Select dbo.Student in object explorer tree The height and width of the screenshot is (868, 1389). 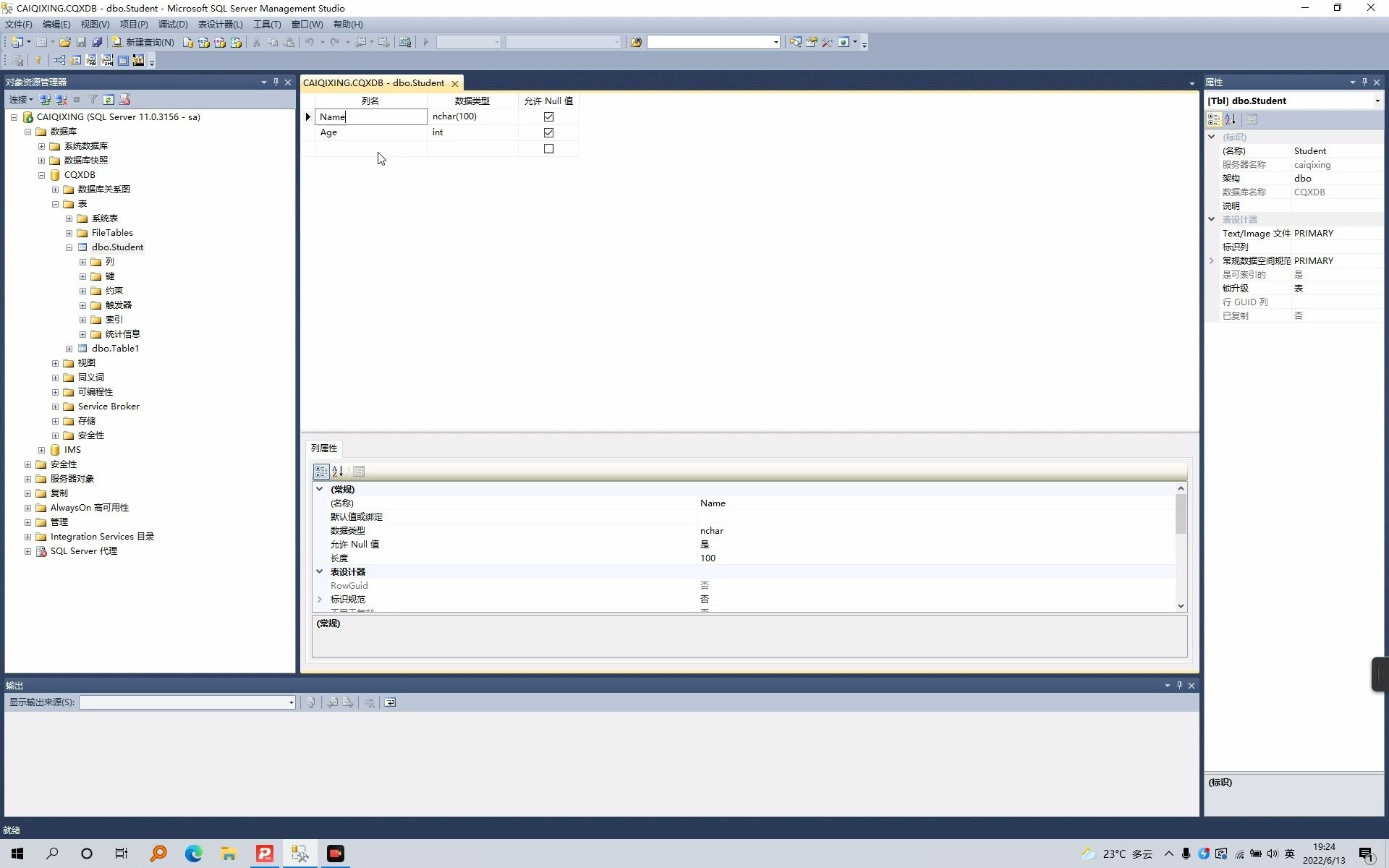(118, 247)
